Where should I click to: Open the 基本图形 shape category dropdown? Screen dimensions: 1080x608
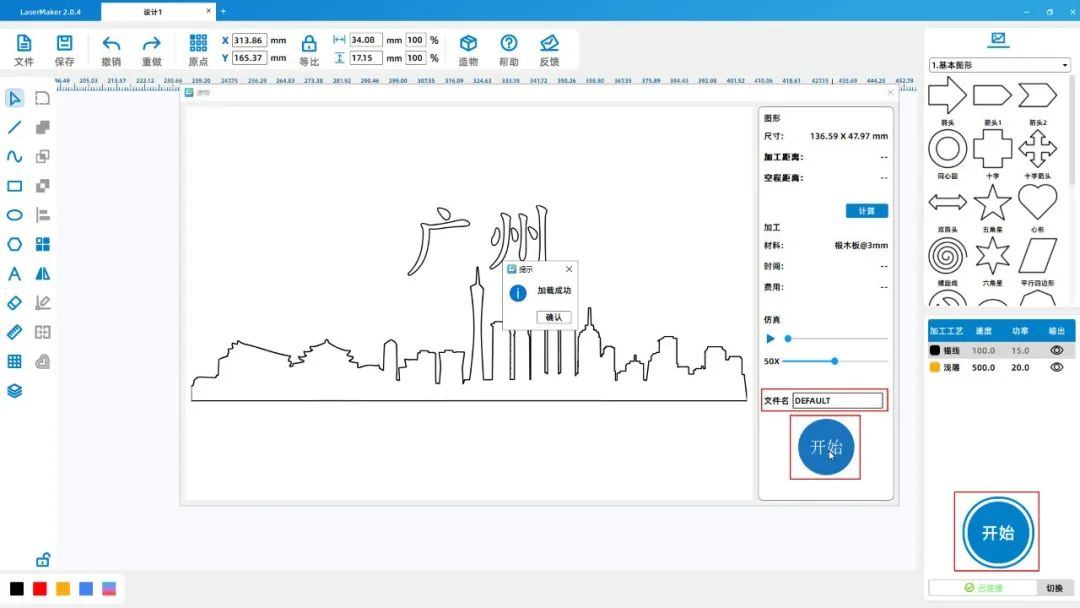[x=999, y=65]
